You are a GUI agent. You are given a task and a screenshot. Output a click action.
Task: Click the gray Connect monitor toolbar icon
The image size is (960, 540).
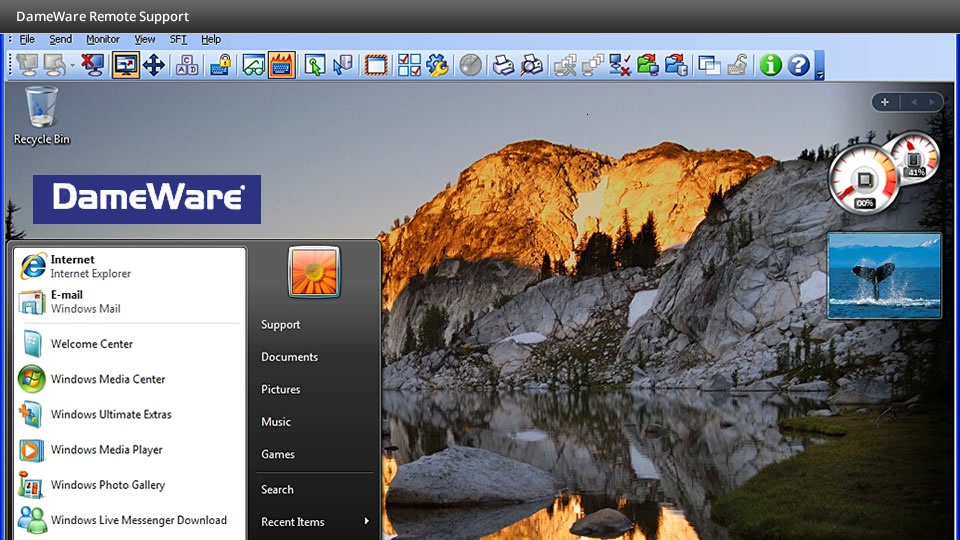coord(28,65)
